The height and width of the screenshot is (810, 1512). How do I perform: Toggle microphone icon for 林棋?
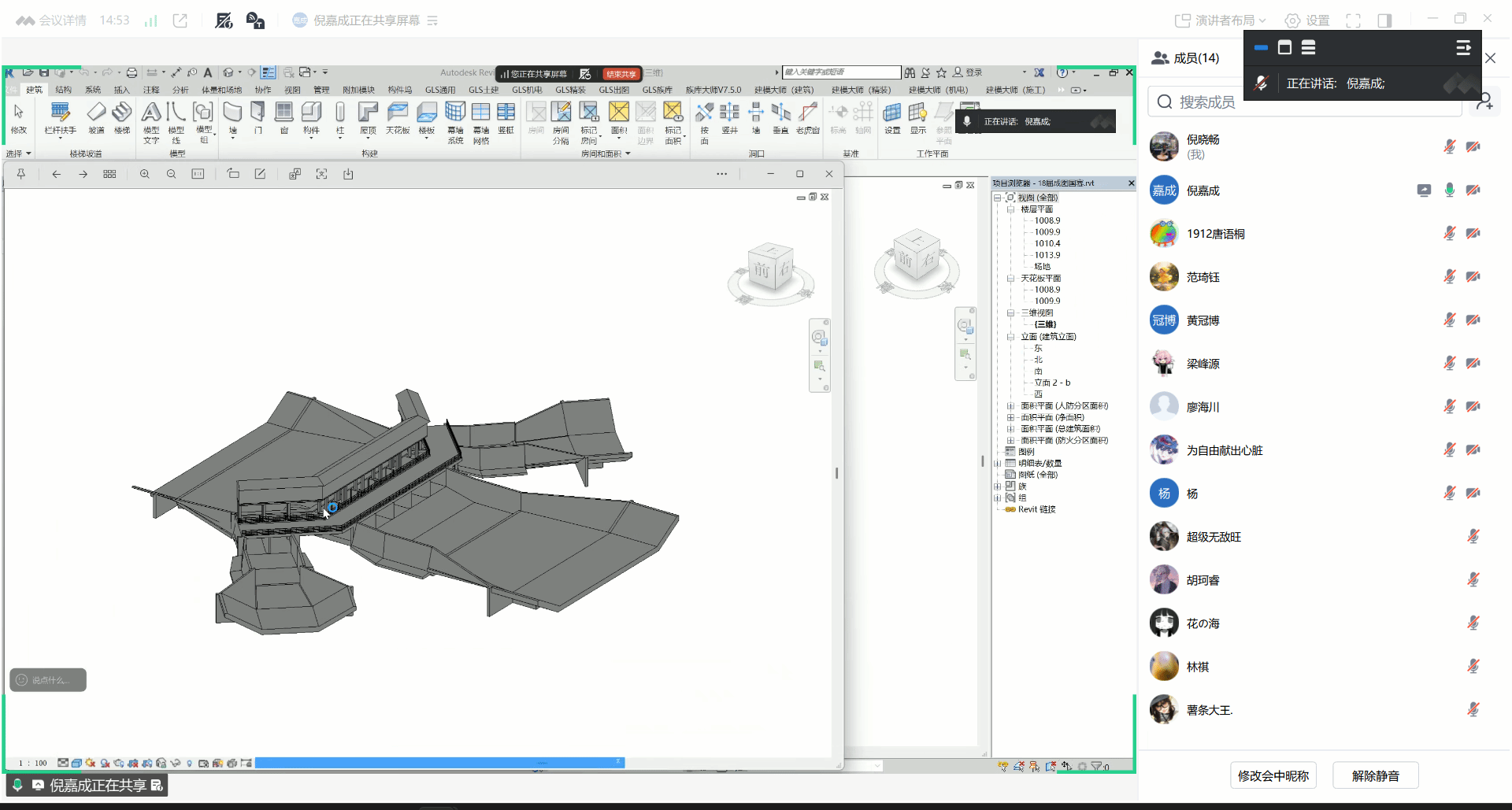(x=1473, y=667)
